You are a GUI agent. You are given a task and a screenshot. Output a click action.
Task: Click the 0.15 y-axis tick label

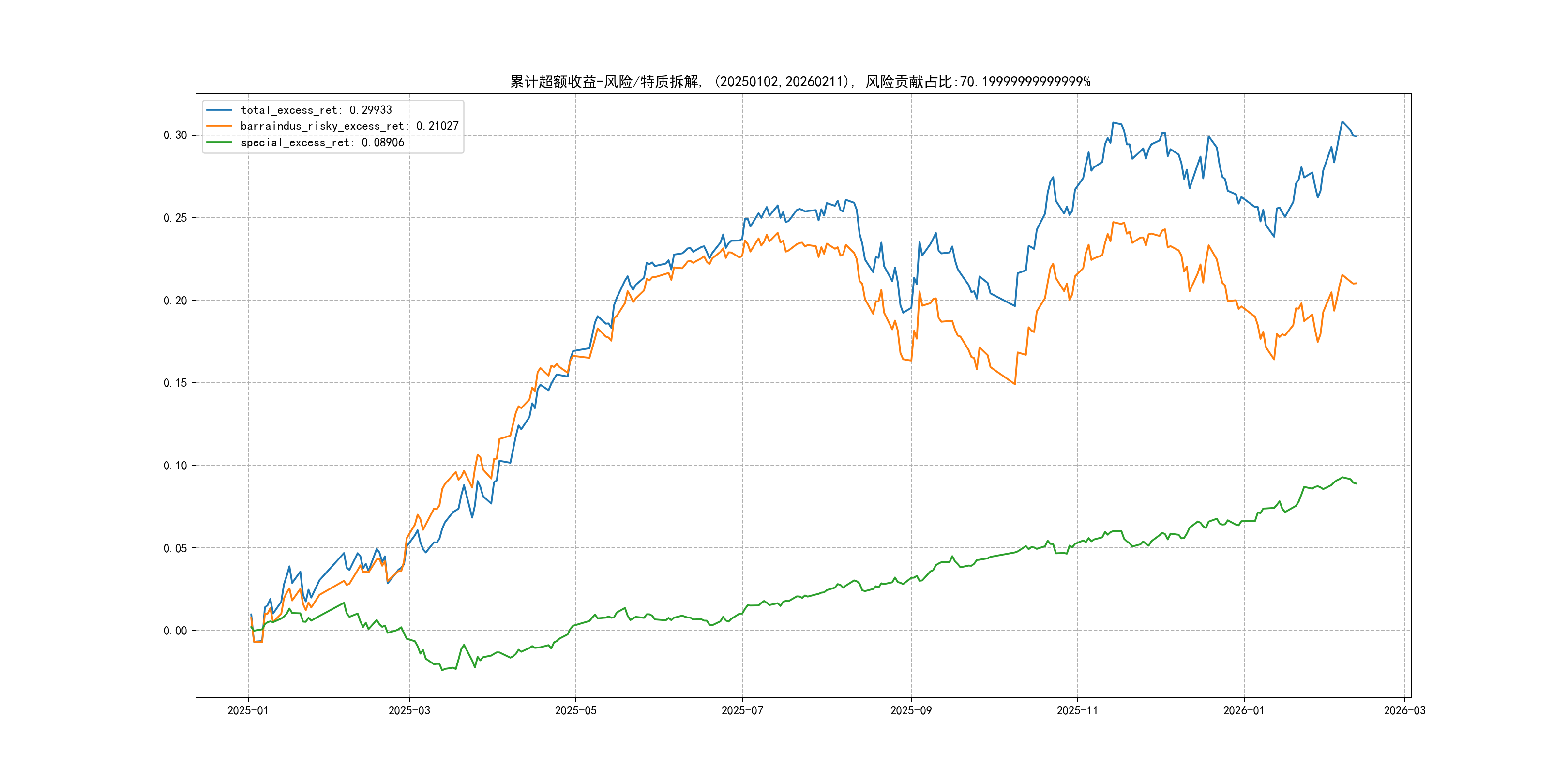175,383
